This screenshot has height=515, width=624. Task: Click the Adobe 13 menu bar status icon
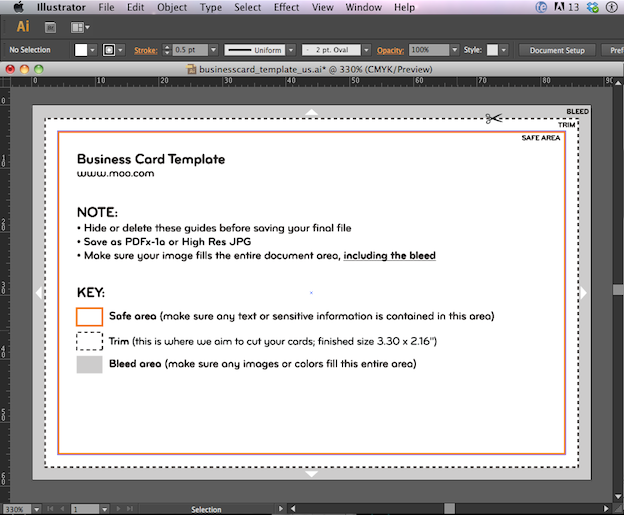tap(567, 7)
